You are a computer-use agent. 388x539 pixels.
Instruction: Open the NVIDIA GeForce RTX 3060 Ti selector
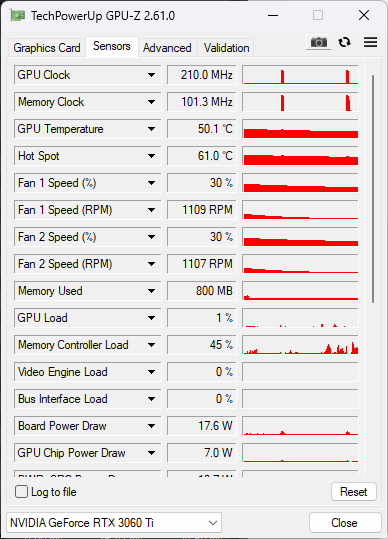[x=114, y=523]
